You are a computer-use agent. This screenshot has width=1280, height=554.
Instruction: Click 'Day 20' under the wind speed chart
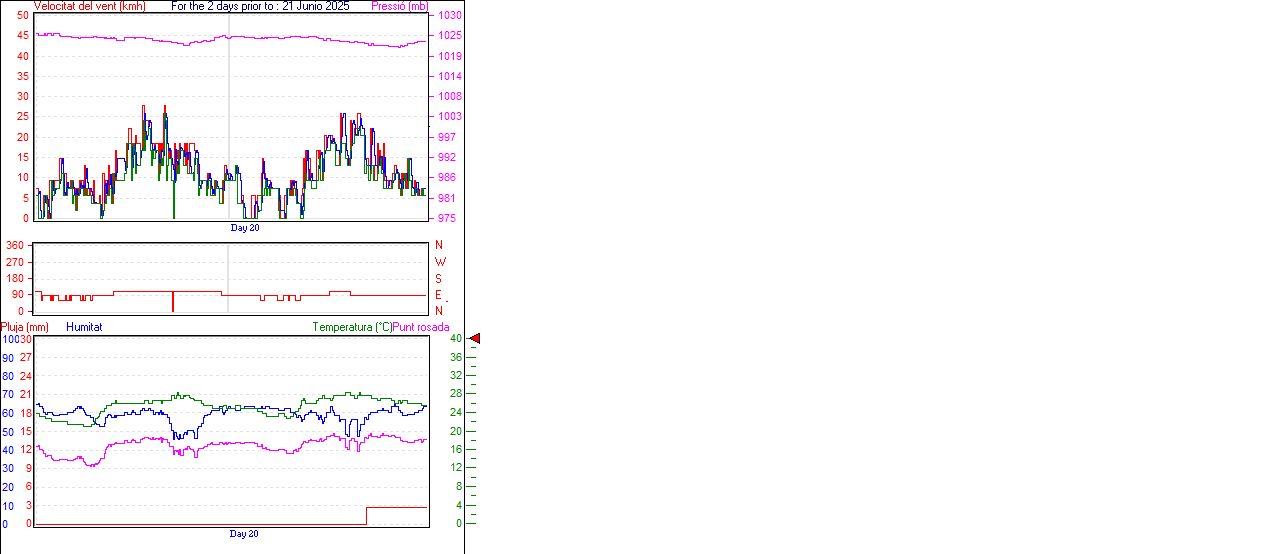coord(245,228)
